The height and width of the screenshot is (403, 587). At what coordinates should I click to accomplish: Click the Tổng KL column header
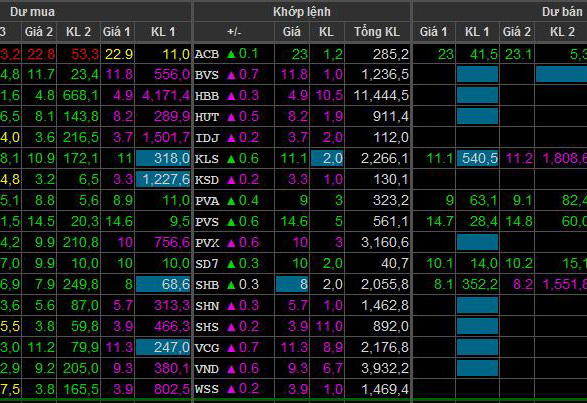click(x=377, y=32)
